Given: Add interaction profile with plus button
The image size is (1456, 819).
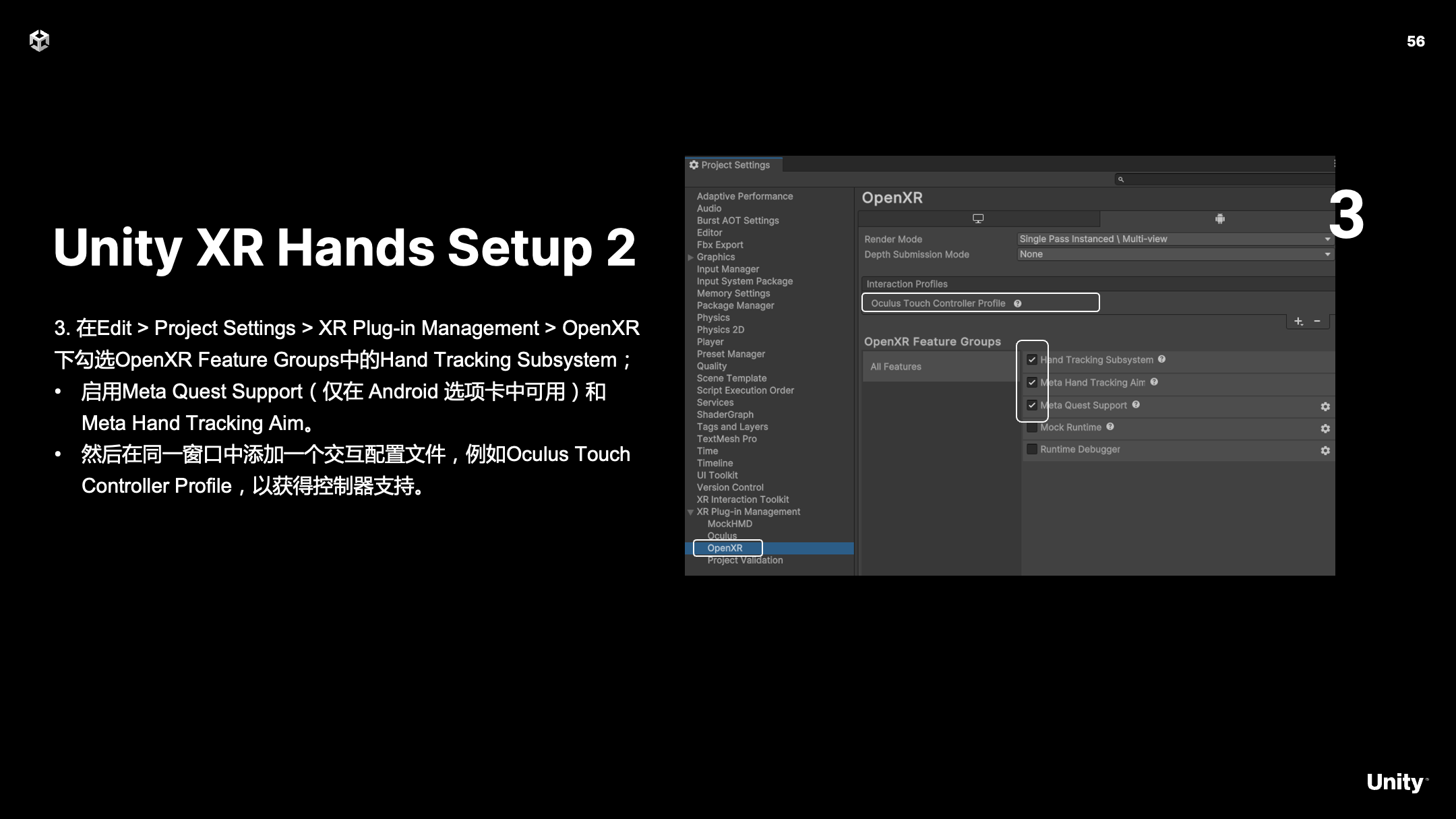Looking at the screenshot, I should click(1299, 322).
